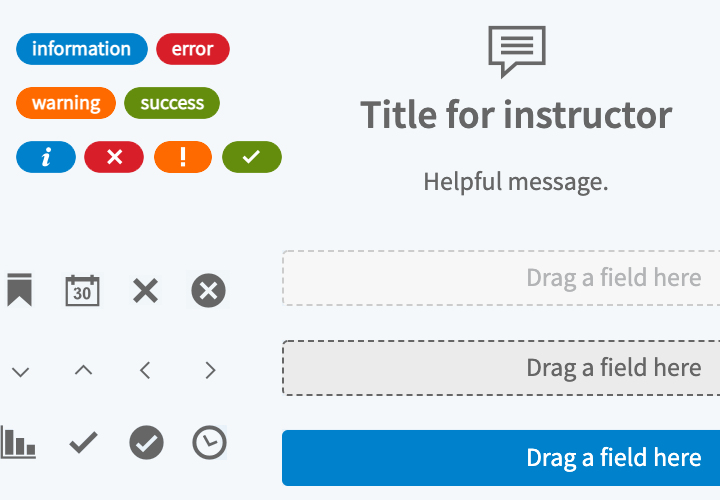
Task: Expand using the downward chevron
Action: 20,371
